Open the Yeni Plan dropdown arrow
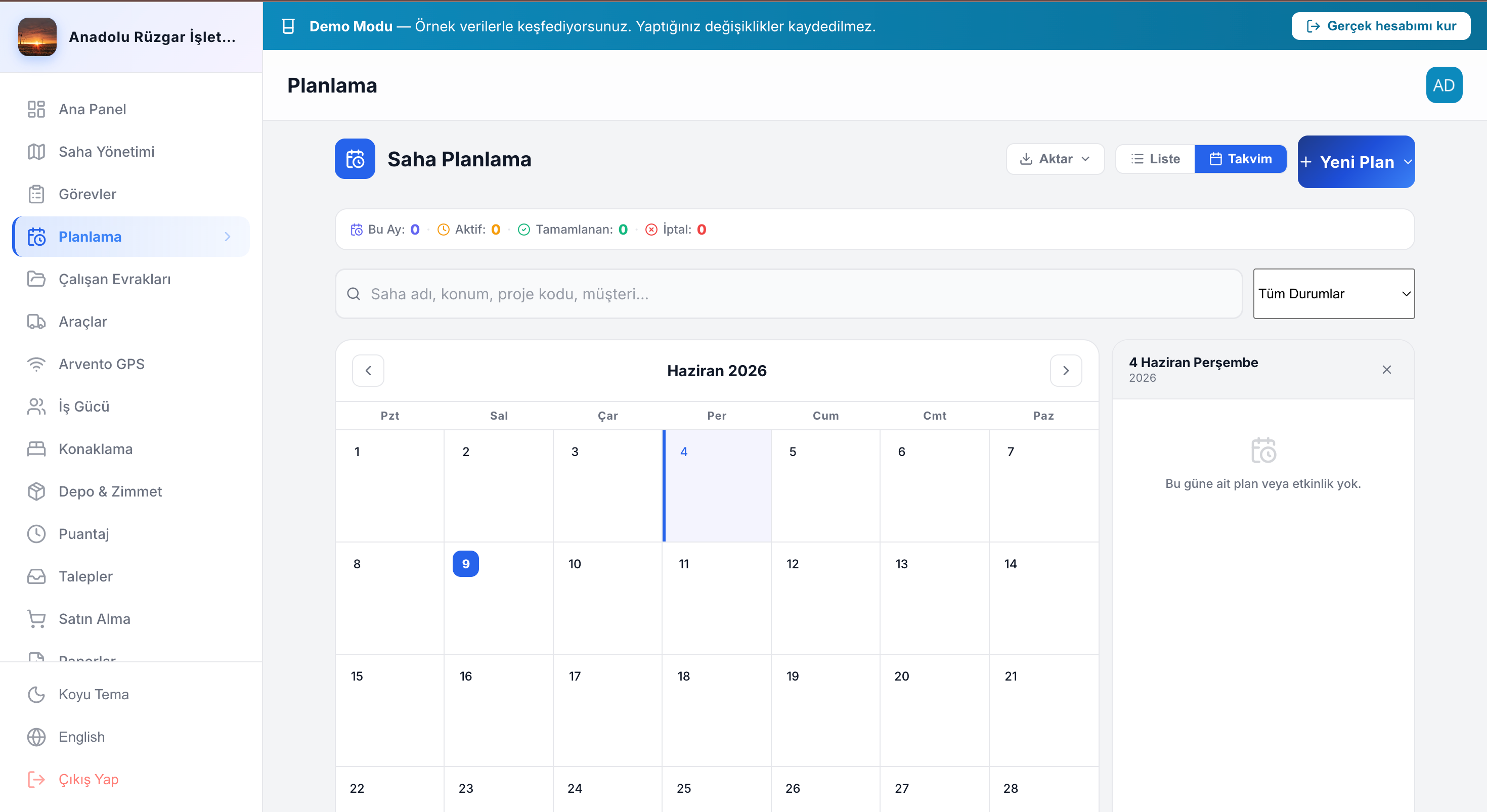This screenshot has width=1487, height=812. coord(1407,162)
